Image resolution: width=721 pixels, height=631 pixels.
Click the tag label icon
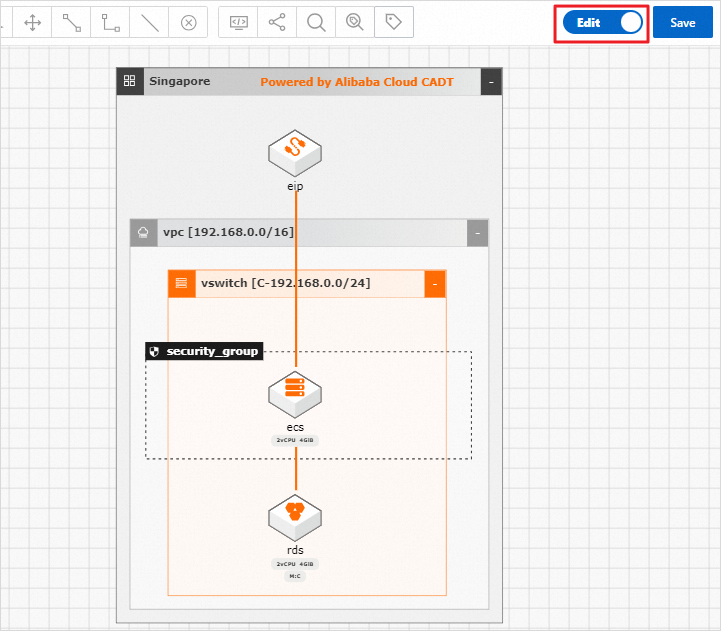(x=394, y=22)
